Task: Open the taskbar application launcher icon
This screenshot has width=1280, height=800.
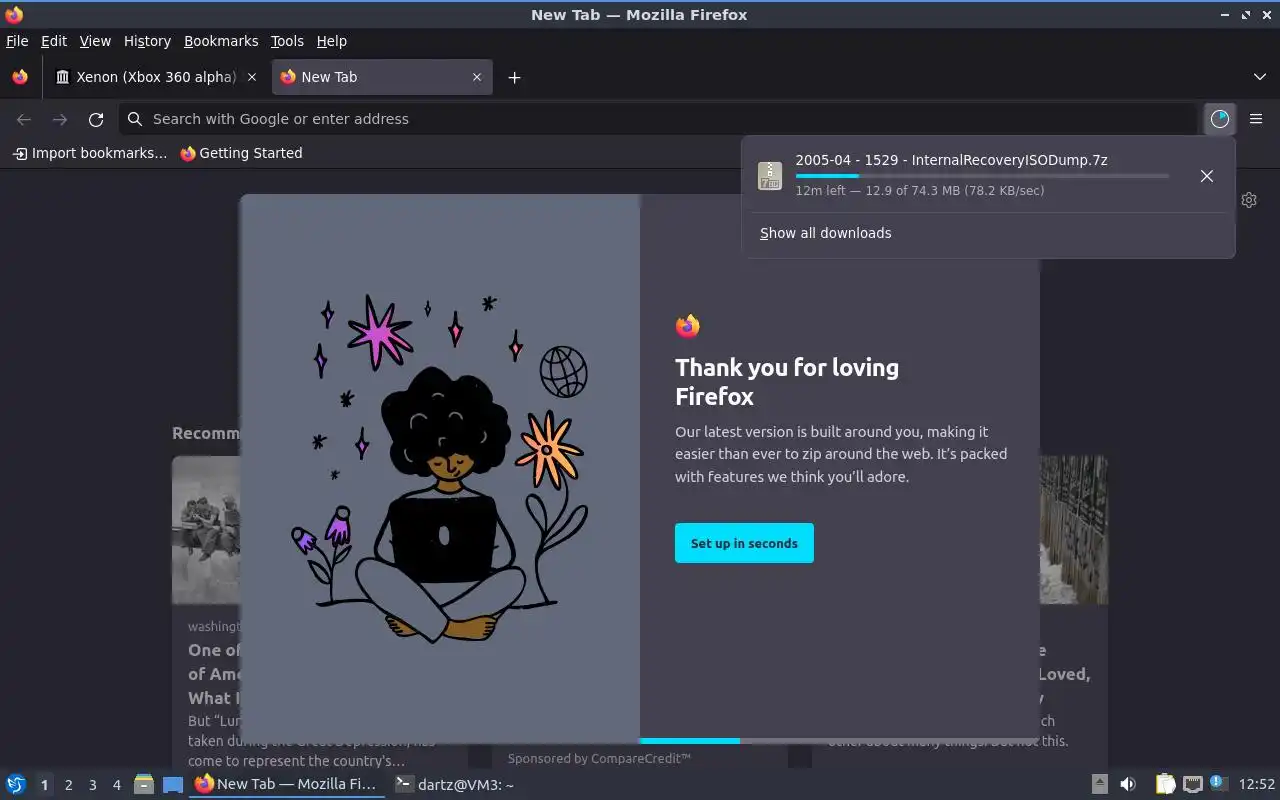Action: pos(15,785)
